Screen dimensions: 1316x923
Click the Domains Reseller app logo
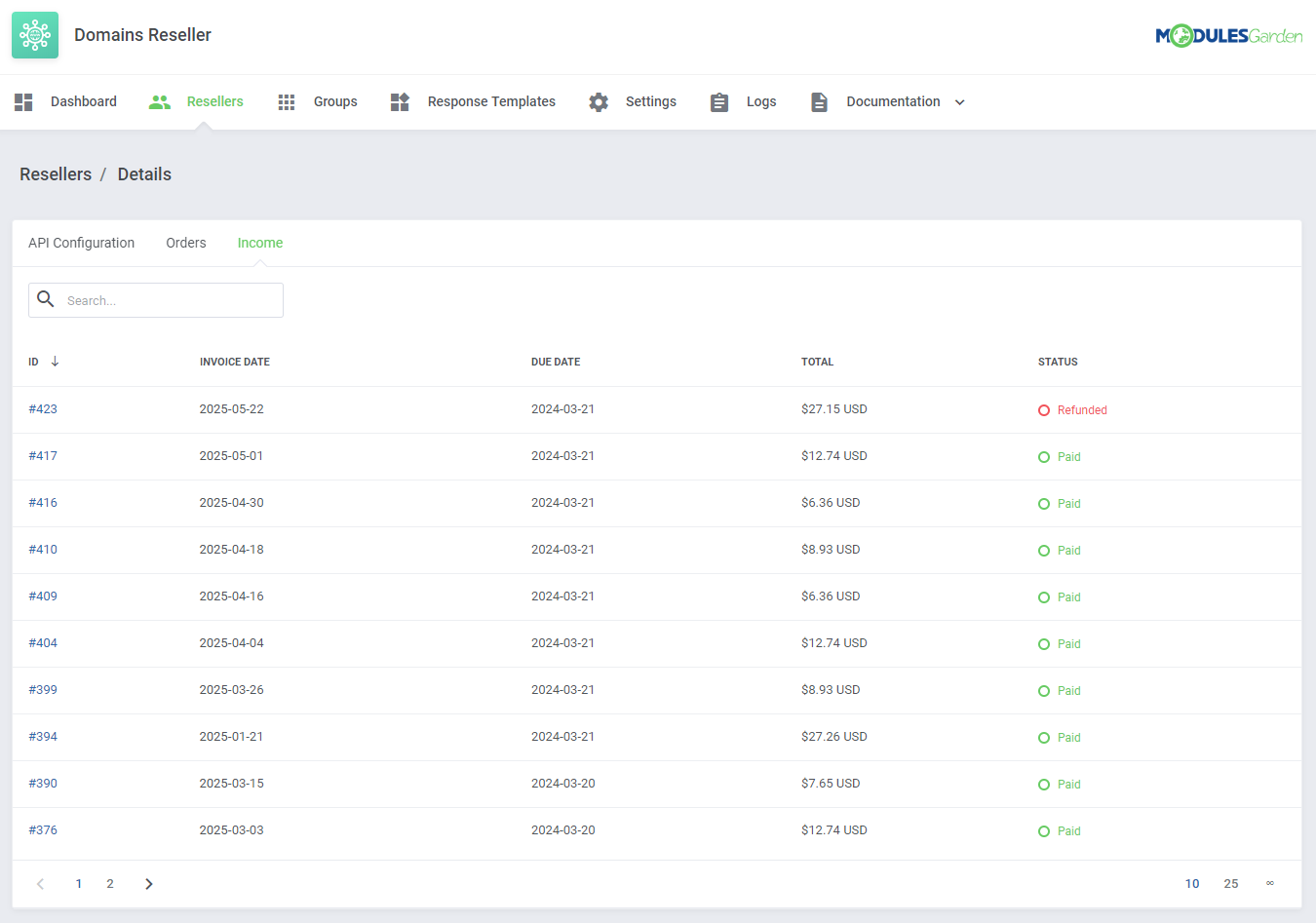point(35,34)
